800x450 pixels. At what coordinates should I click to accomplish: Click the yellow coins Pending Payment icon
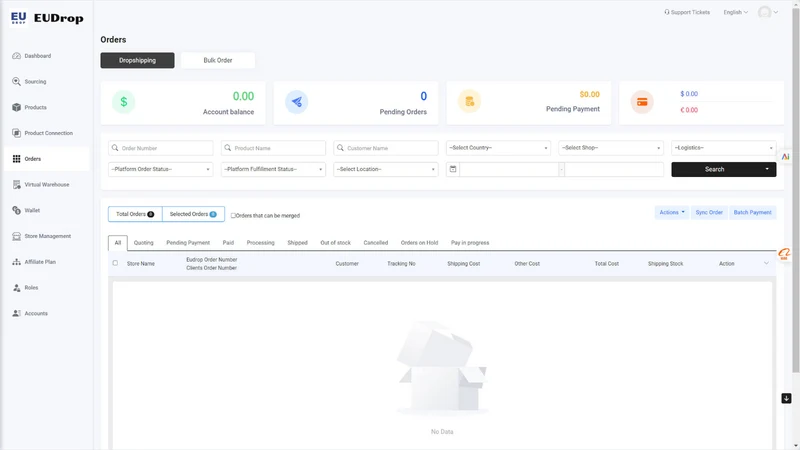pos(469,102)
